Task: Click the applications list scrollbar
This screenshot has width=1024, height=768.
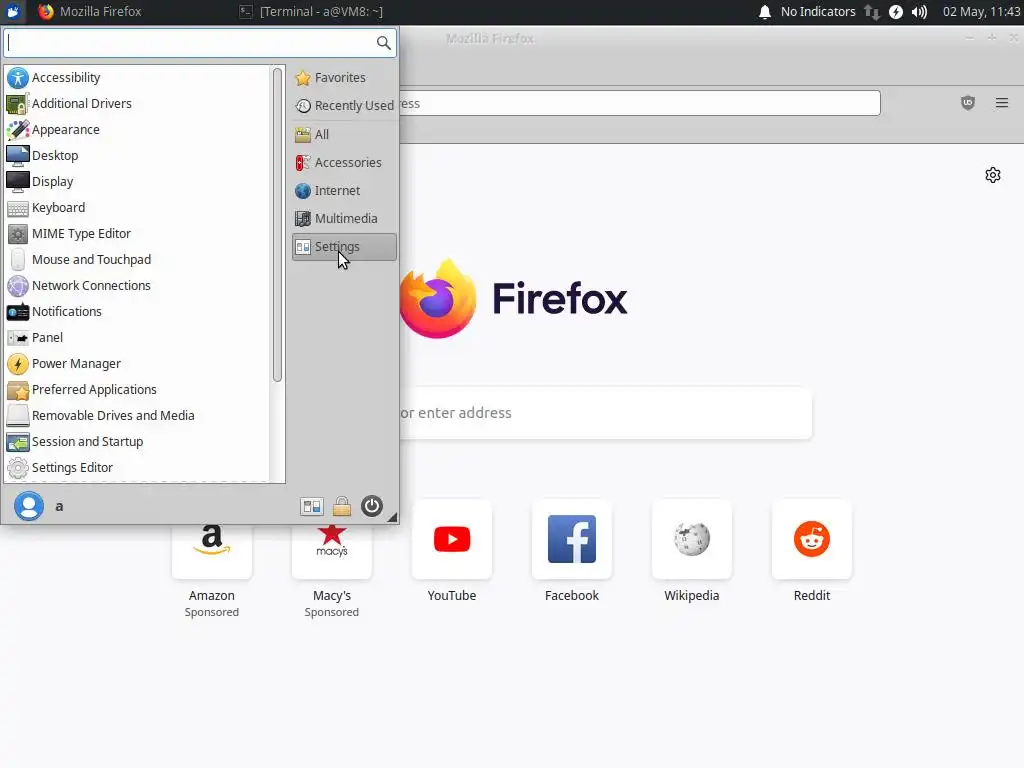Action: click(278, 225)
